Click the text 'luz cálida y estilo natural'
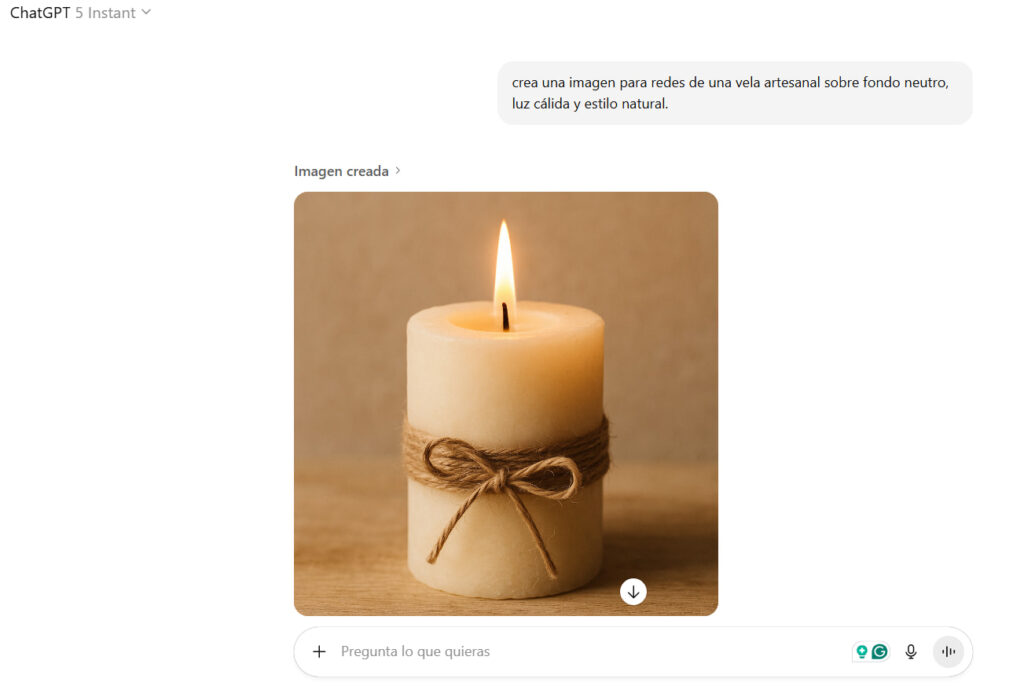Screen dimensions: 1024x686 (x=589, y=103)
